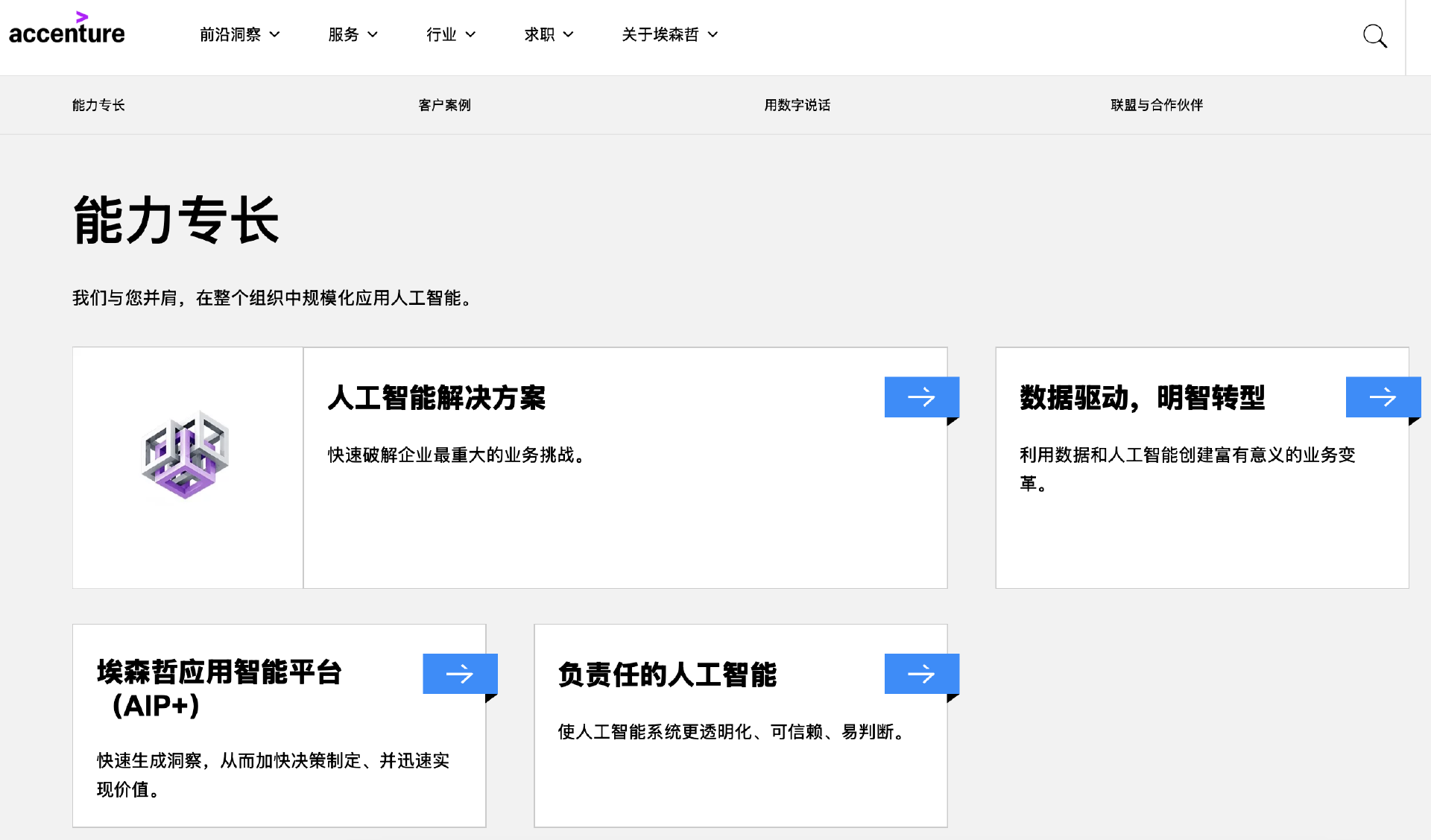Screen dimensions: 1431x840
Task: Expand the 关于埃森哲 dropdown menu
Action: (x=669, y=34)
